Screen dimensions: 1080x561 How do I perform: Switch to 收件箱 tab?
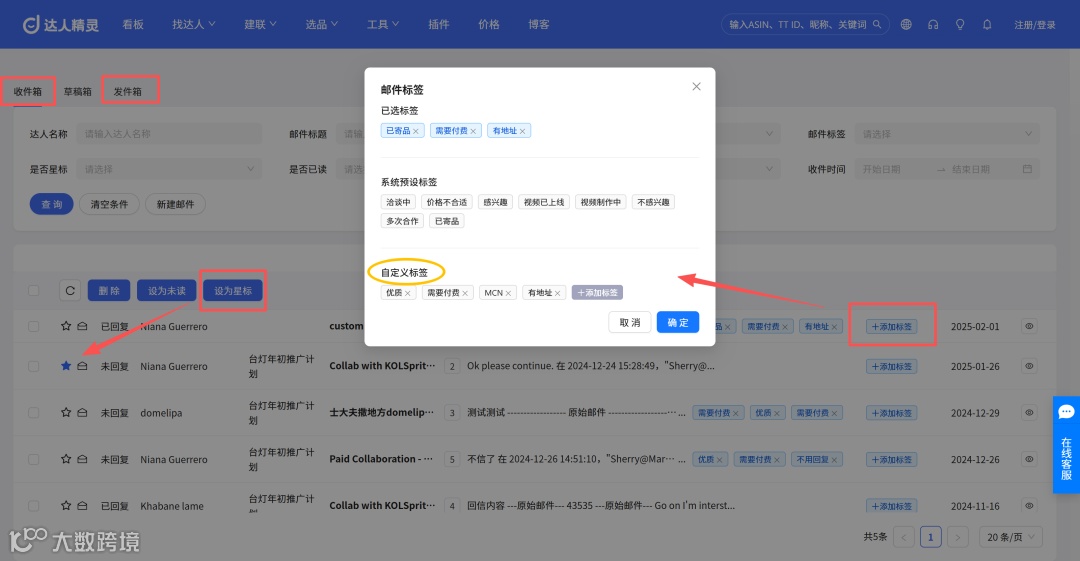click(x=28, y=91)
